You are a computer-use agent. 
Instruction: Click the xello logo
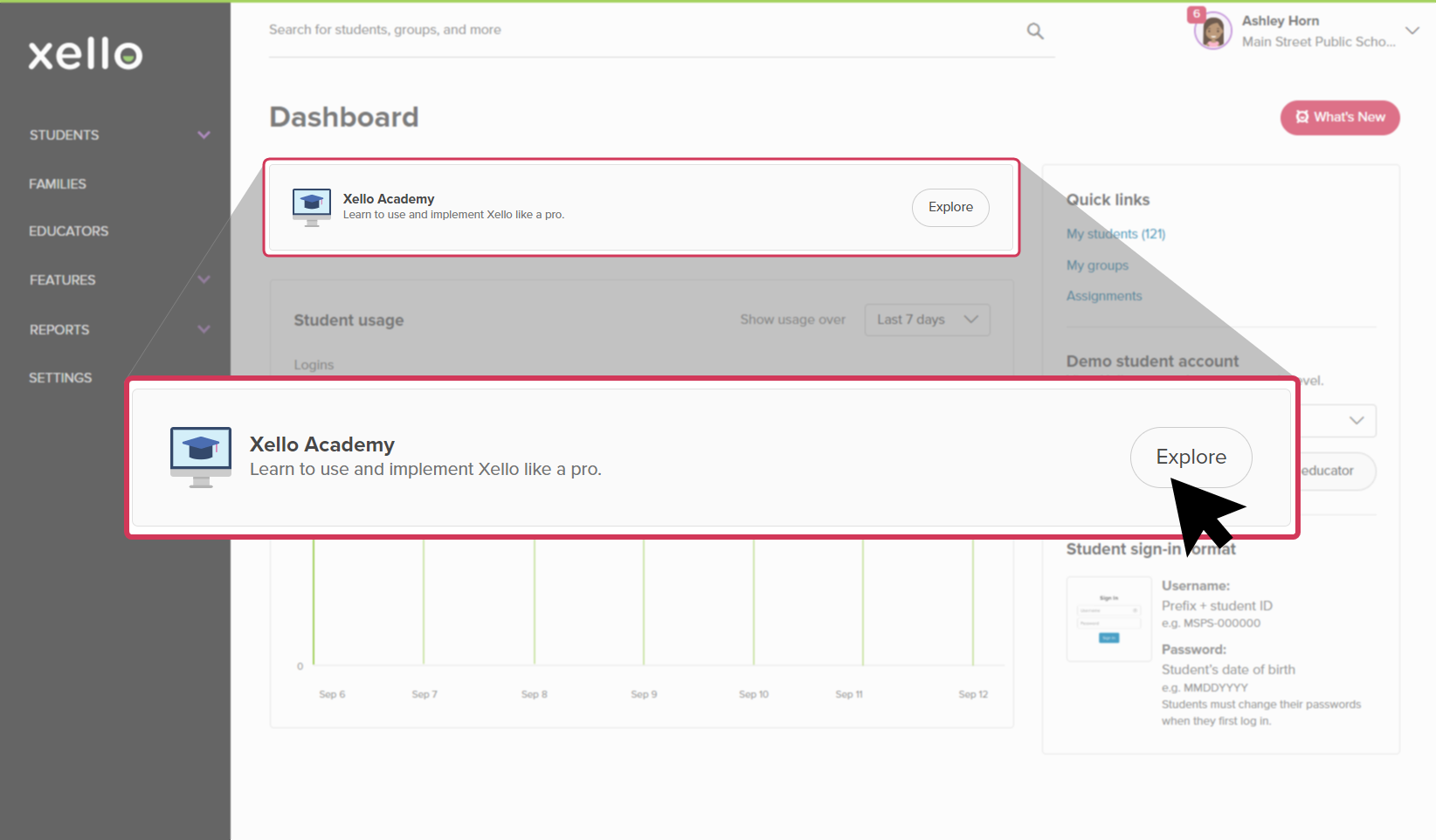coord(83,54)
